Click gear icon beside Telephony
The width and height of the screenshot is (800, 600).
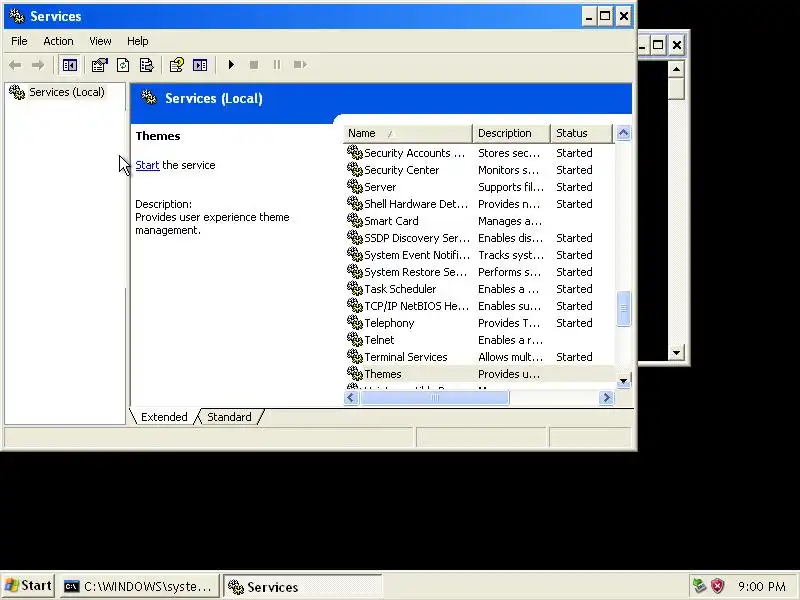pos(355,322)
